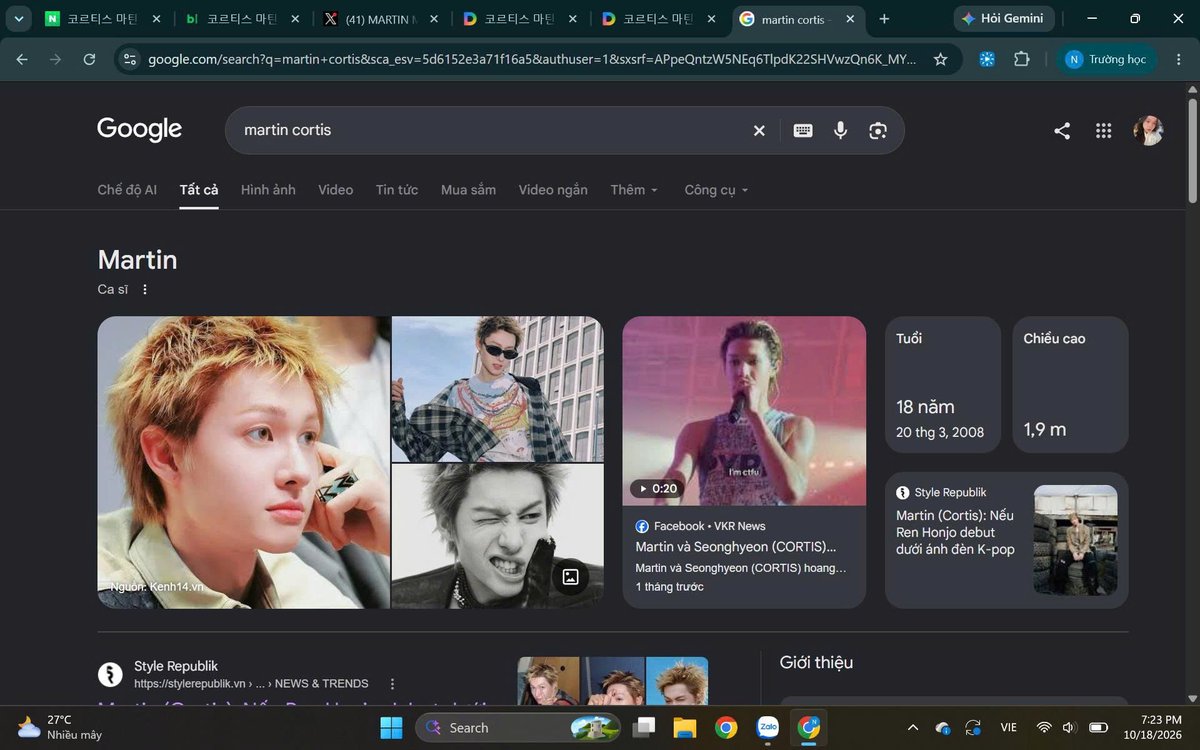Open the Trường học profile button
Viewport: 1200px width, 750px height.
(x=1107, y=60)
